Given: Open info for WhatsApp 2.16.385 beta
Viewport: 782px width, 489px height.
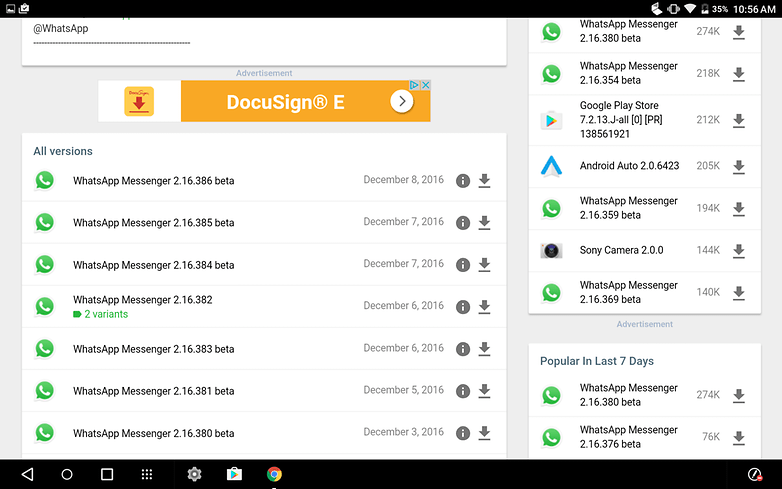Looking at the screenshot, I should (x=463, y=222).
